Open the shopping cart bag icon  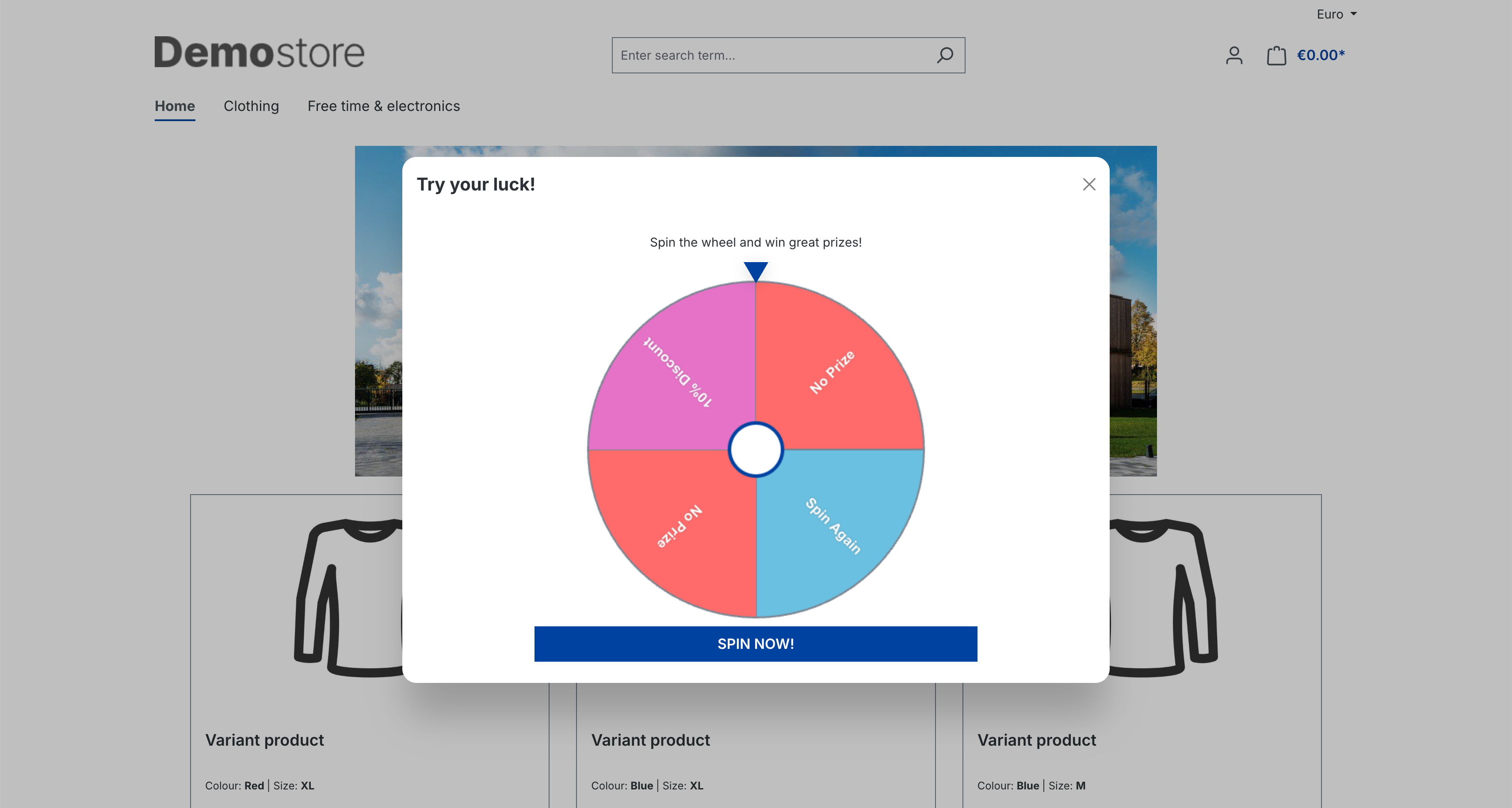click(x=1276, y=55)
